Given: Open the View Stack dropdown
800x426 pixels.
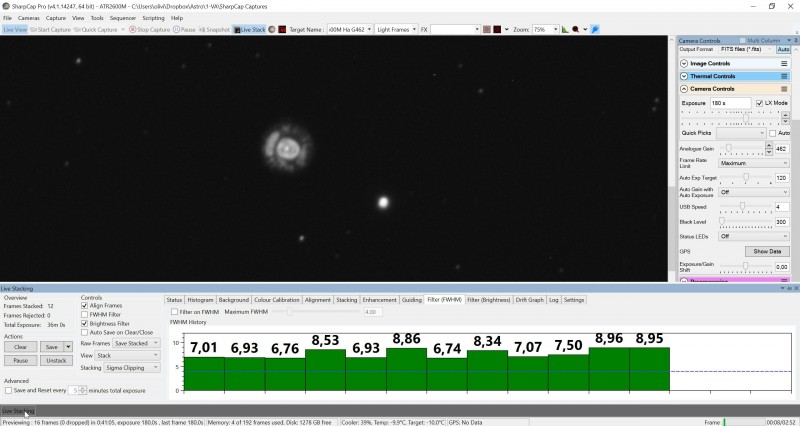Looking at the screenshot, I should point(128,356).
